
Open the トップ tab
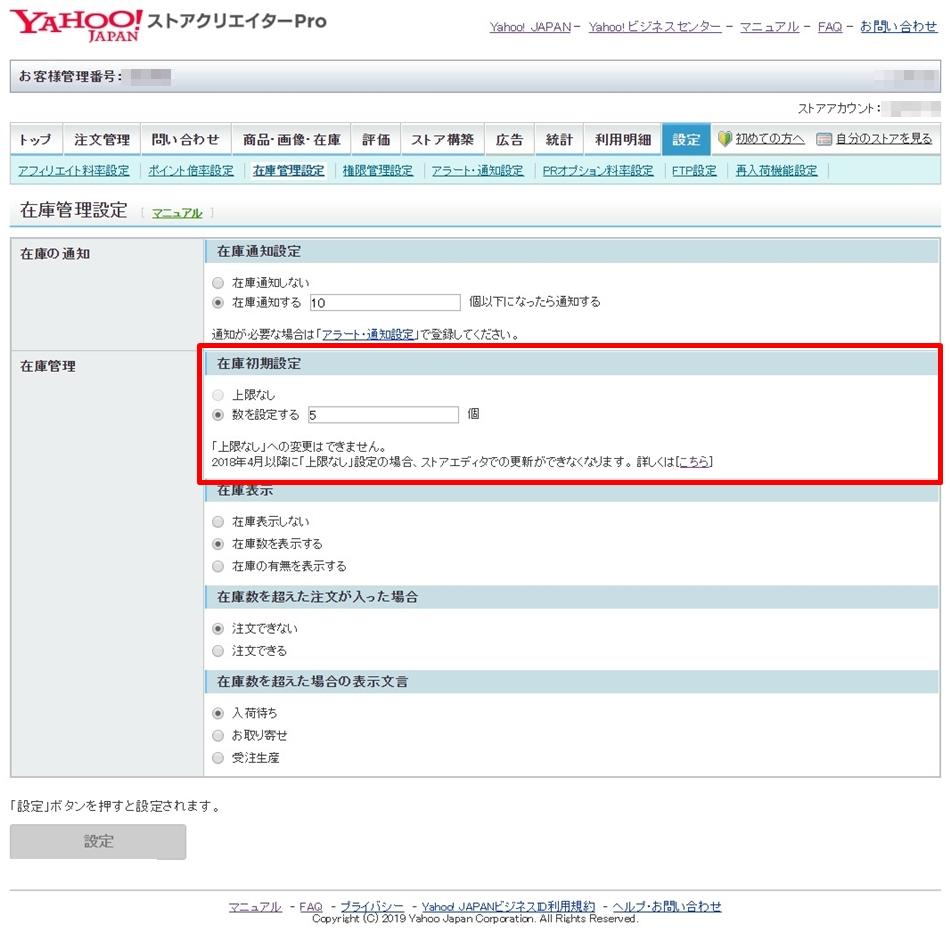(36, 139)
